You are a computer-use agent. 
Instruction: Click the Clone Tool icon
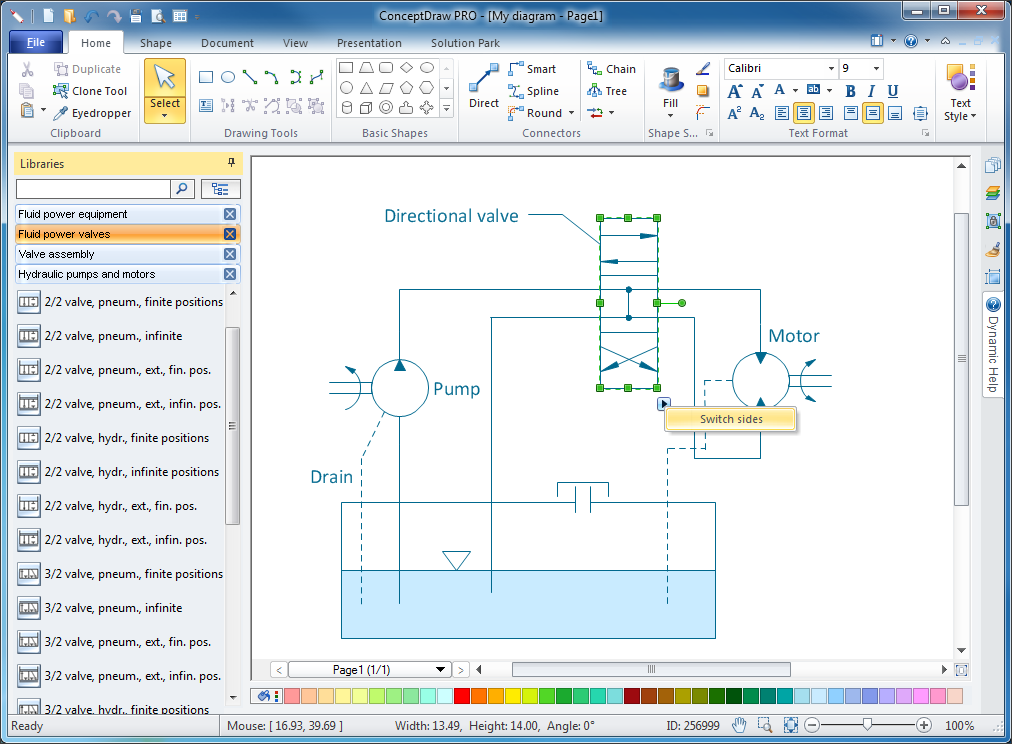(x=61, y=91)
